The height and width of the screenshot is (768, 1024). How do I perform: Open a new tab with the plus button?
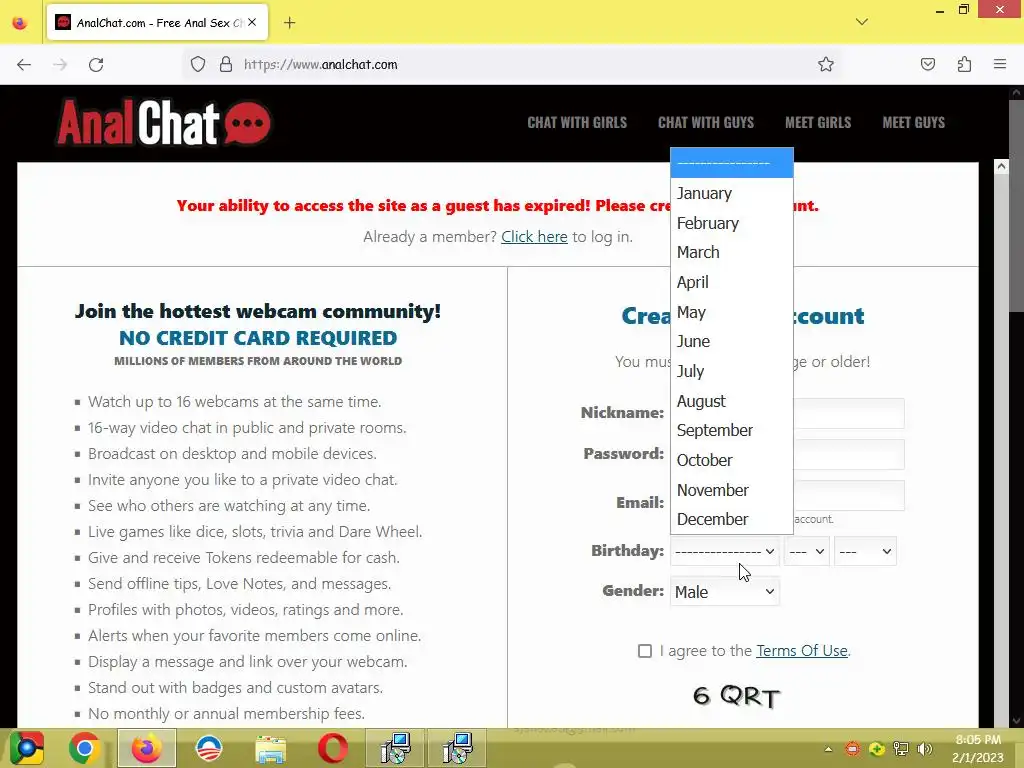click(x=289, y=23)
